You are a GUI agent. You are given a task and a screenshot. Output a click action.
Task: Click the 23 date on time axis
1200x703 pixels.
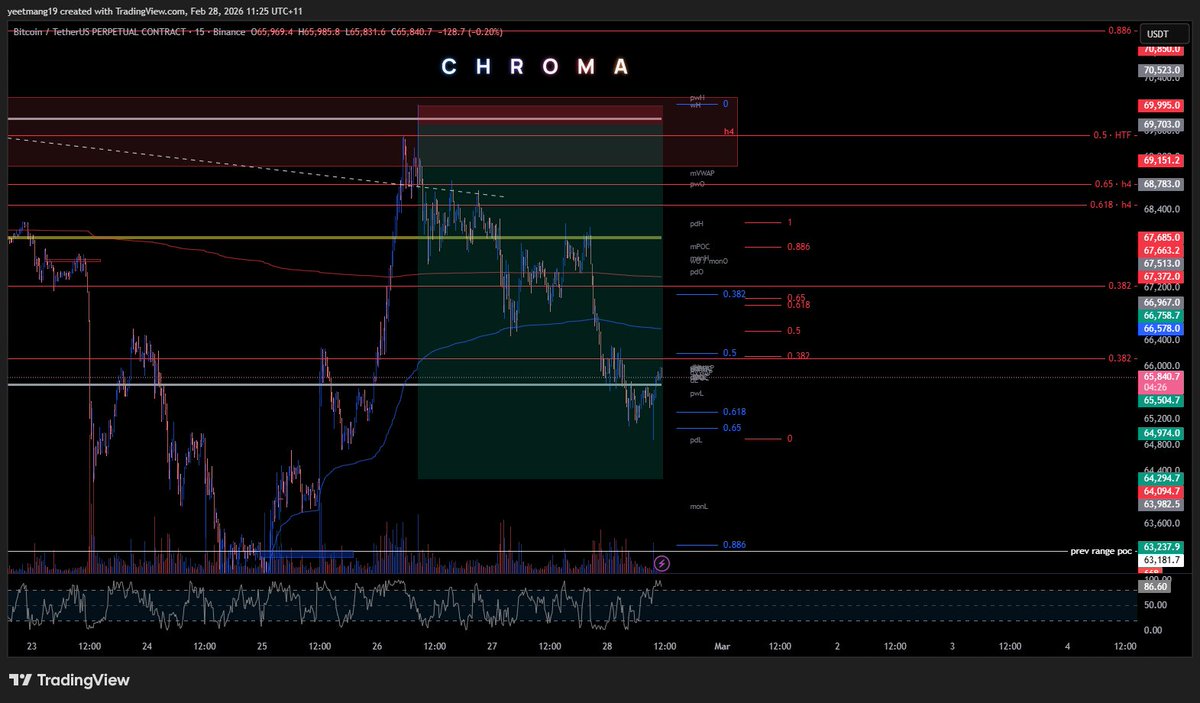pos(32,647)
